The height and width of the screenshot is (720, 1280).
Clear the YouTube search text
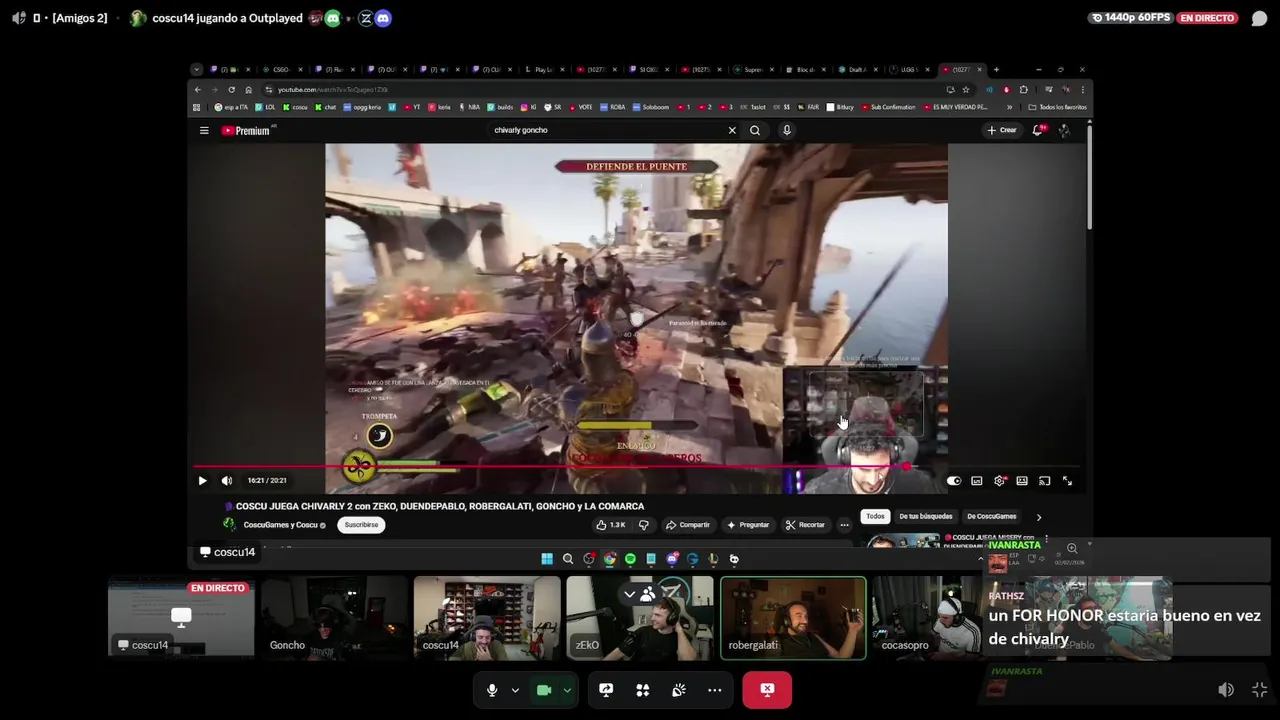pyautogui.click(x=732, y=130)
